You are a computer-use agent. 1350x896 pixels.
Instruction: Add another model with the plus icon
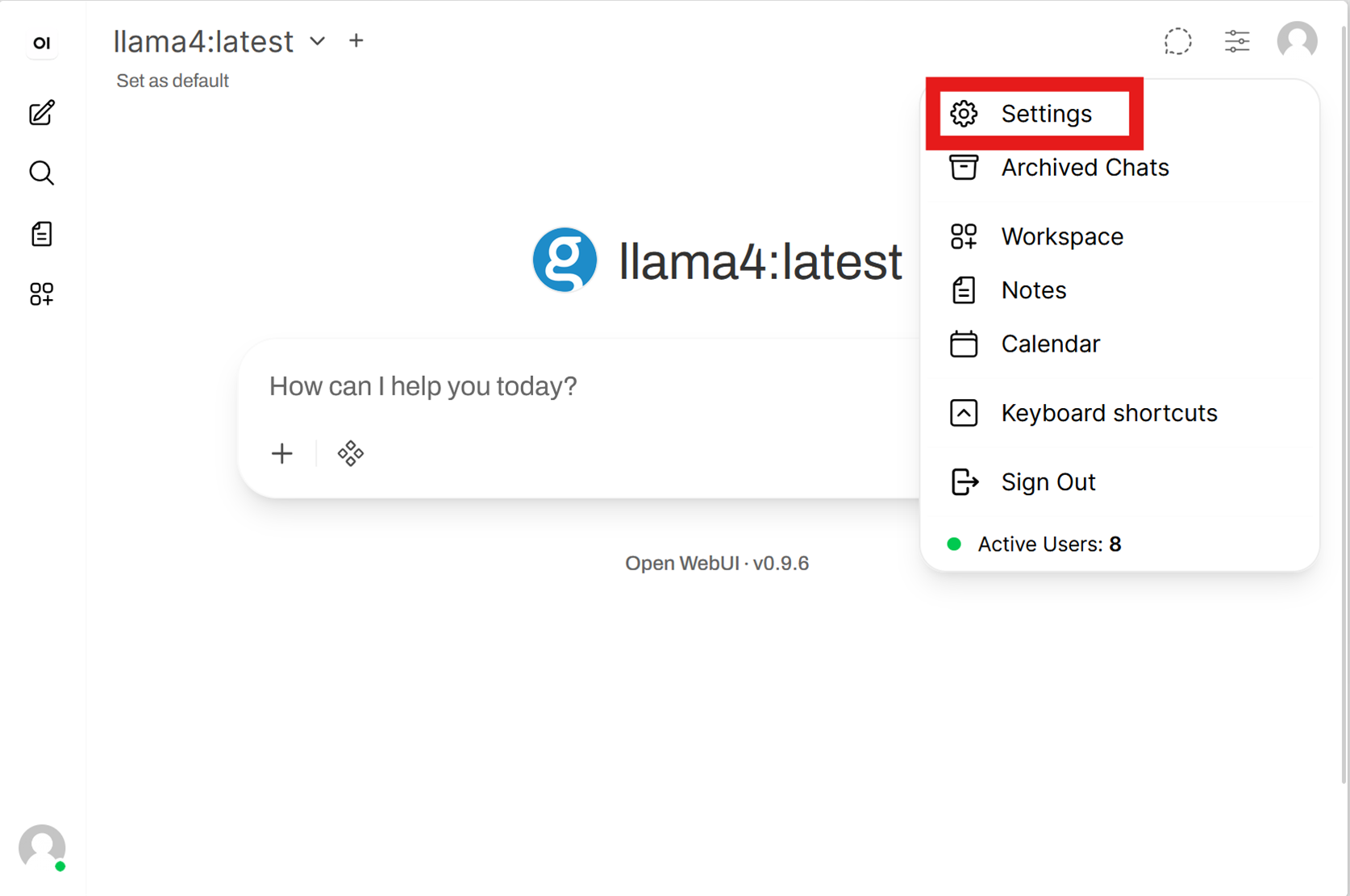(356, 40)
